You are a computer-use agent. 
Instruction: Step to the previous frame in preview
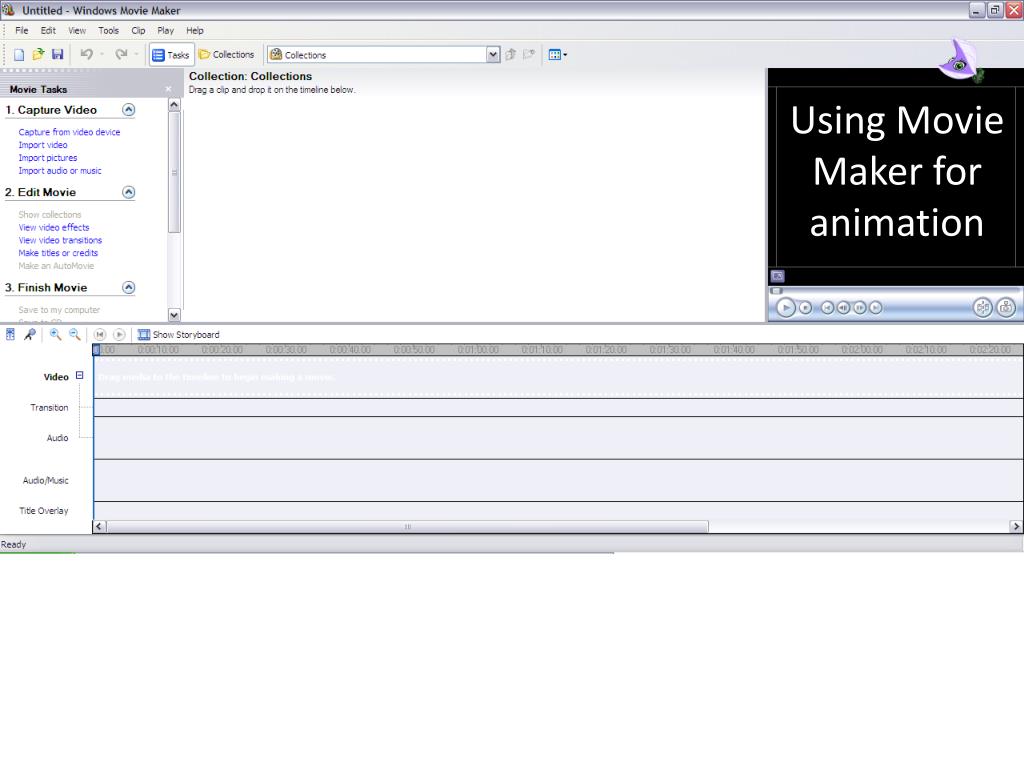point(844,308)
